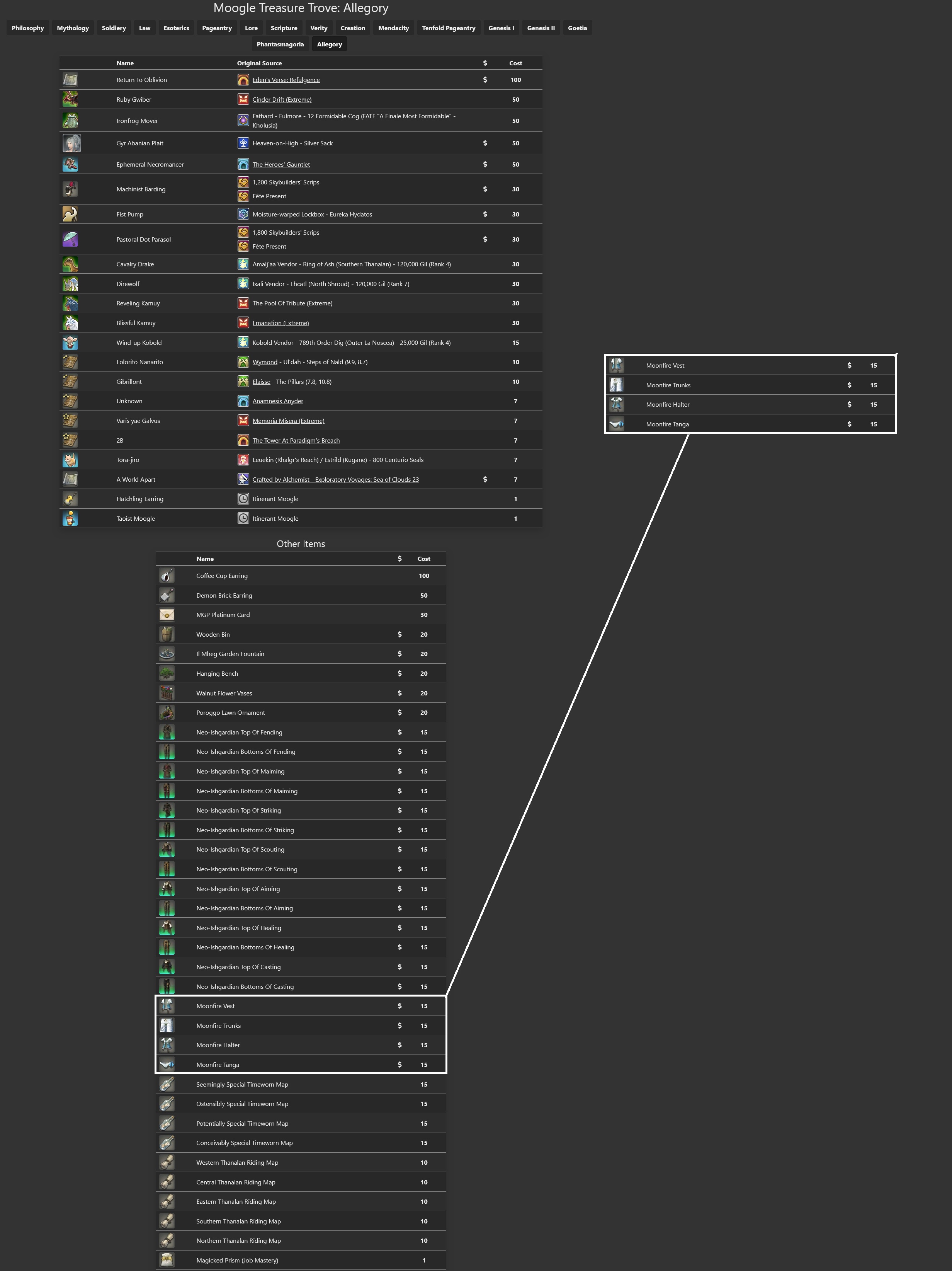This screenshot has width=952, height=1271.
Task: Click the Western Thanalan Riding Map icon
Action: click(x=167, y=1162)
